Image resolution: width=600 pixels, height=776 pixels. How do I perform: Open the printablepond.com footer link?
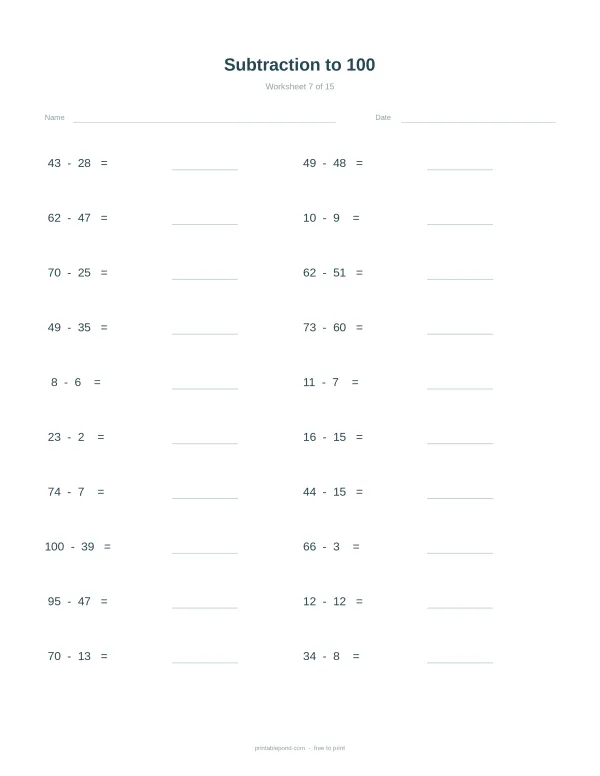pos(280,748)
